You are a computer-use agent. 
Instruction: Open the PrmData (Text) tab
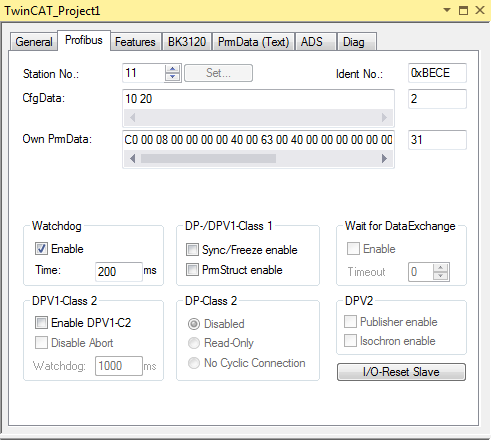253,42
